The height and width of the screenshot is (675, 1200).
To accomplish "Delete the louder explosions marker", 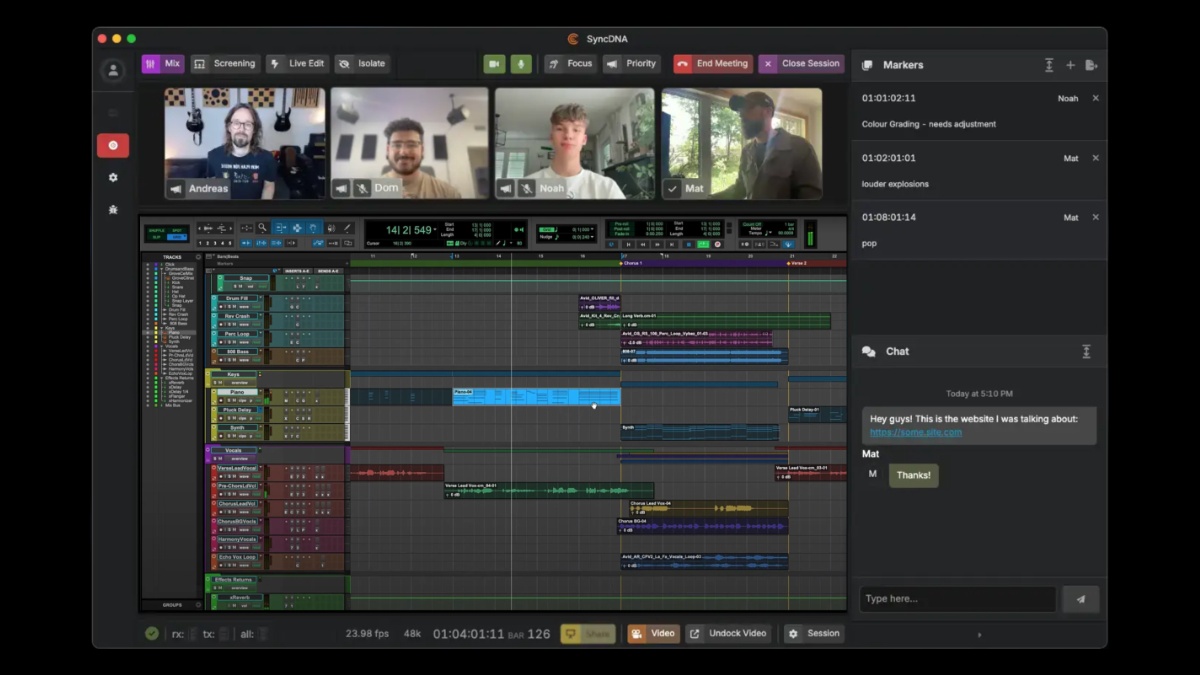I will (x=1095, y=158).
